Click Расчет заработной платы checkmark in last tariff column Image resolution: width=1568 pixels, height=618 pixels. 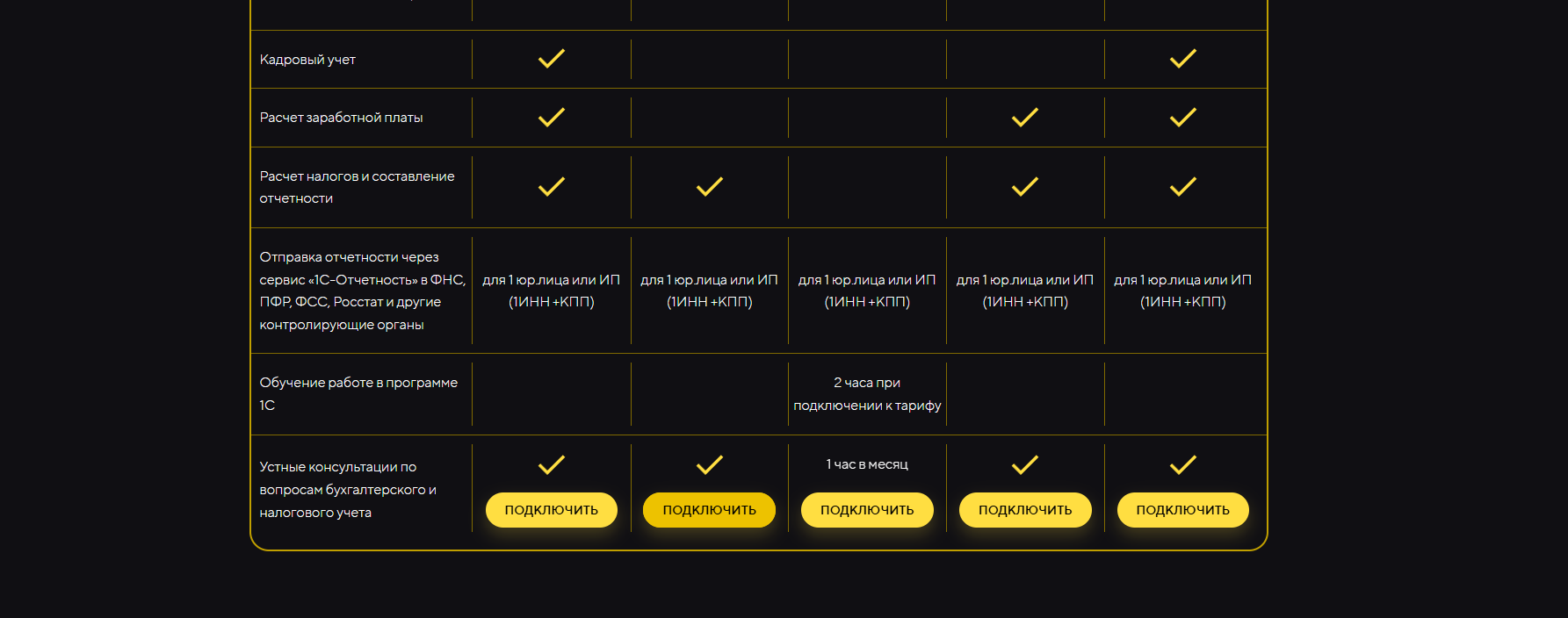click(1182, 118)
